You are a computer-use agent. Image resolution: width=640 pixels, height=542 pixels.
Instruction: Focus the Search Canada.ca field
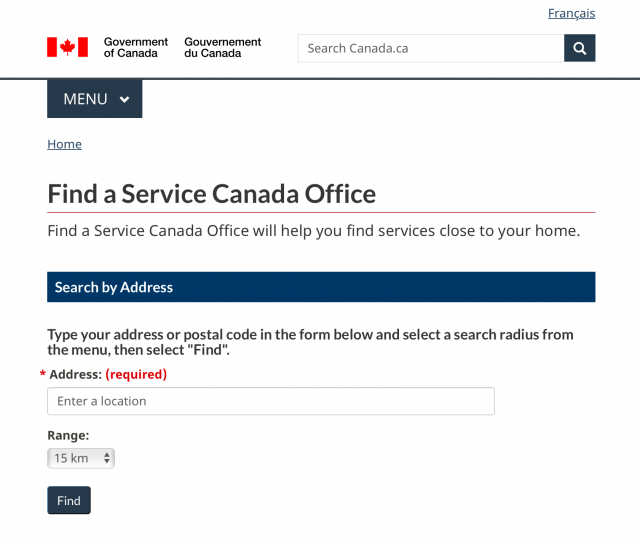click(x=431, y=48)
